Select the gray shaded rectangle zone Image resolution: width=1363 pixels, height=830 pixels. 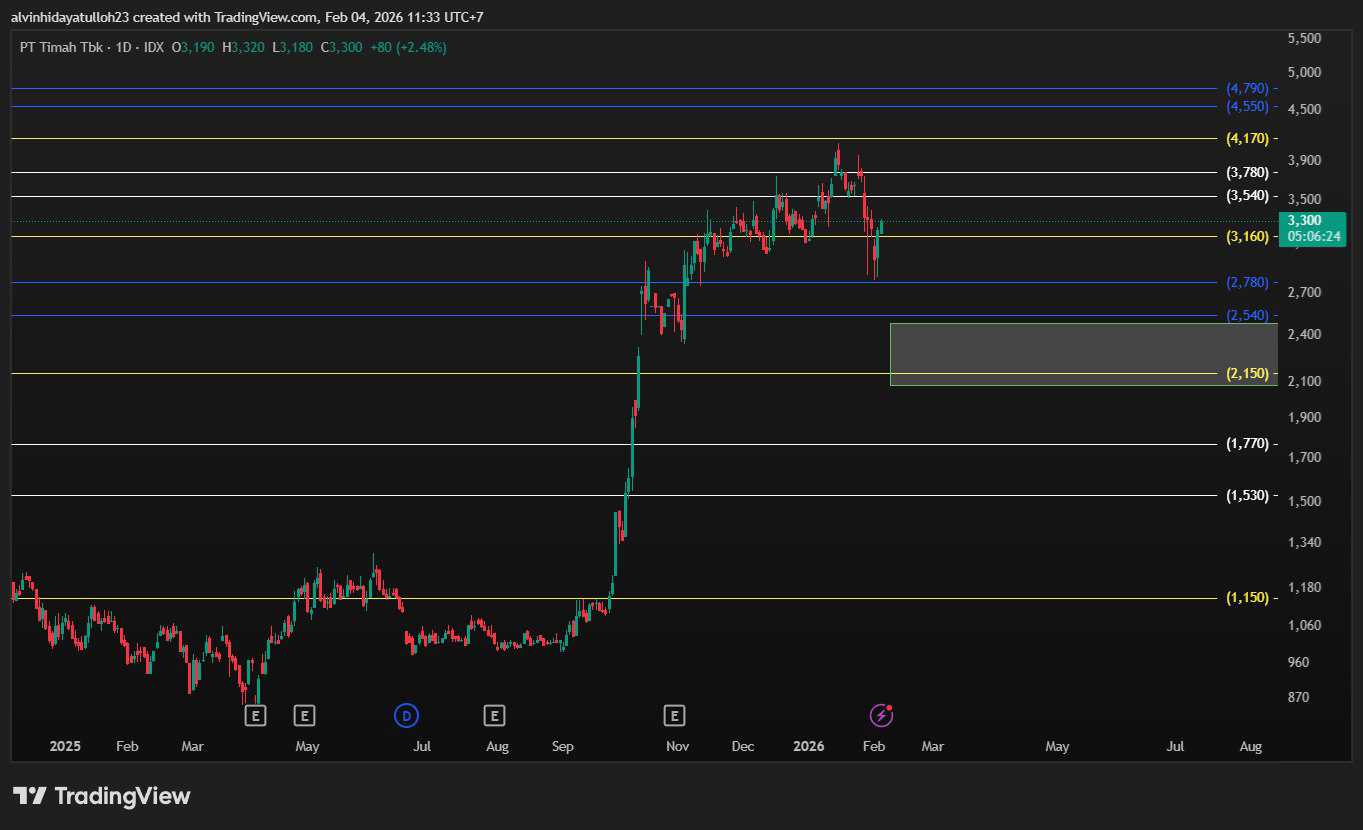click(x=1082, y=354)
